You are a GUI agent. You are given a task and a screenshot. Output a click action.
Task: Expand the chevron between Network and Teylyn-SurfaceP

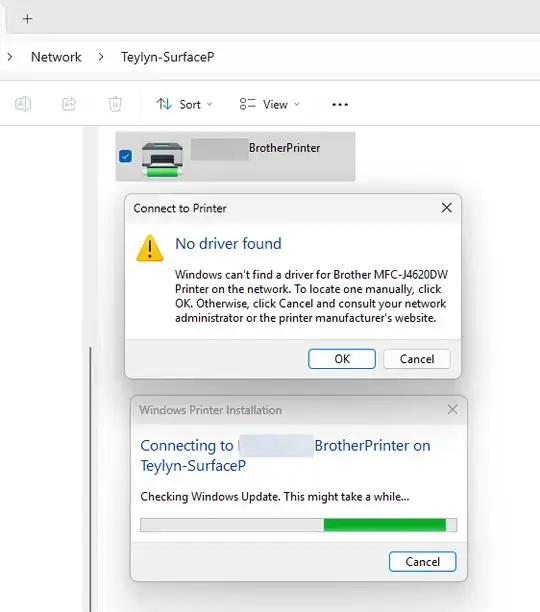point(101,57)
